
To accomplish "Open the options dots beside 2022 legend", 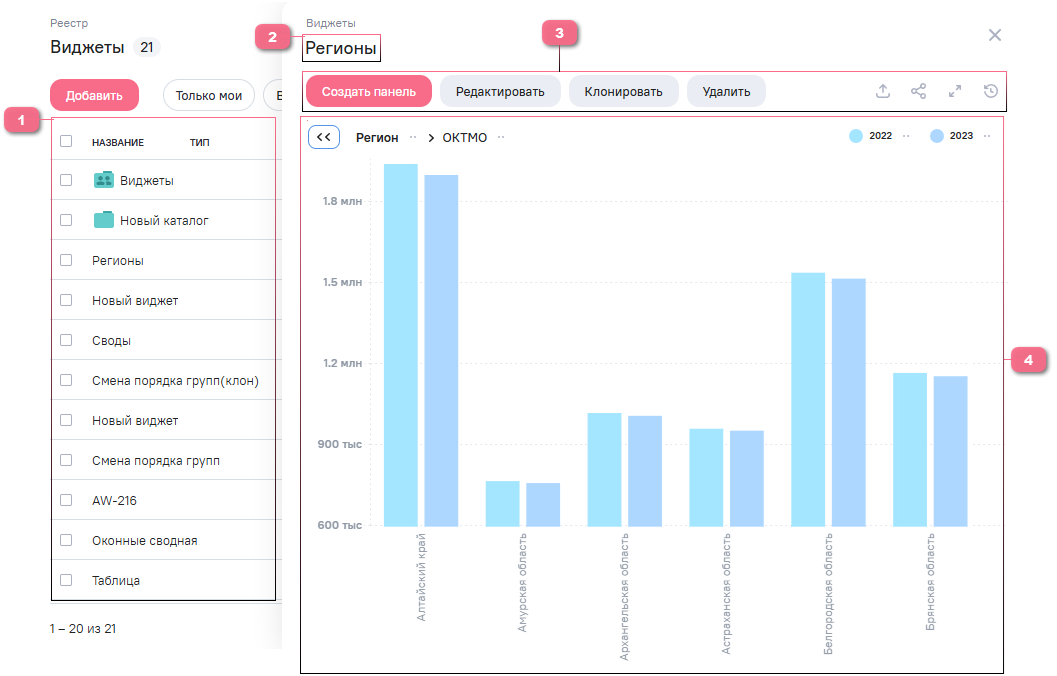I will (x=906, y=136).
